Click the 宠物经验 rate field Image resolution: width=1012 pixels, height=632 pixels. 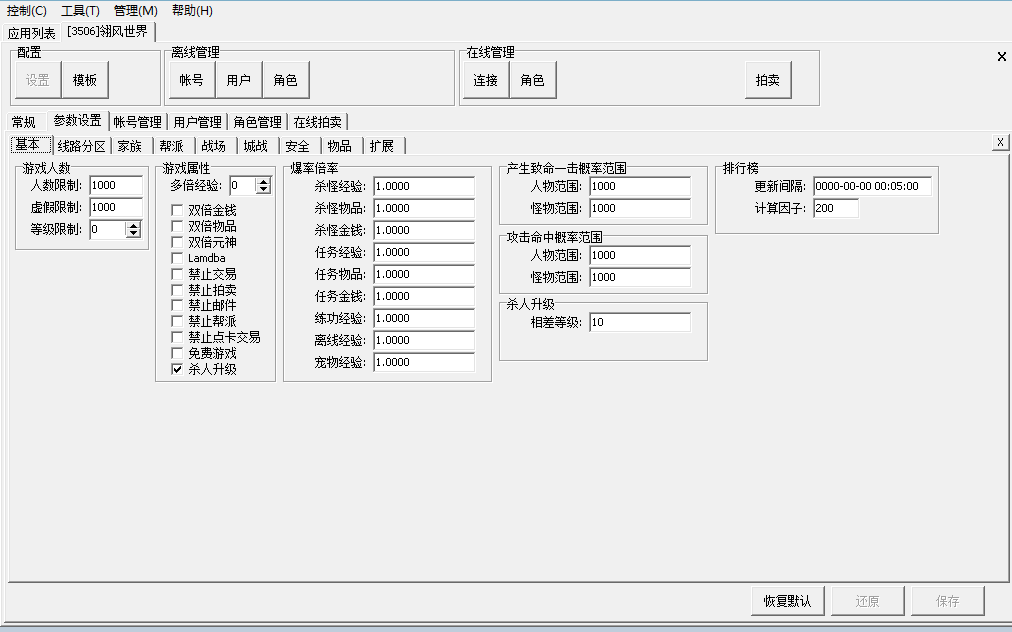424,362
